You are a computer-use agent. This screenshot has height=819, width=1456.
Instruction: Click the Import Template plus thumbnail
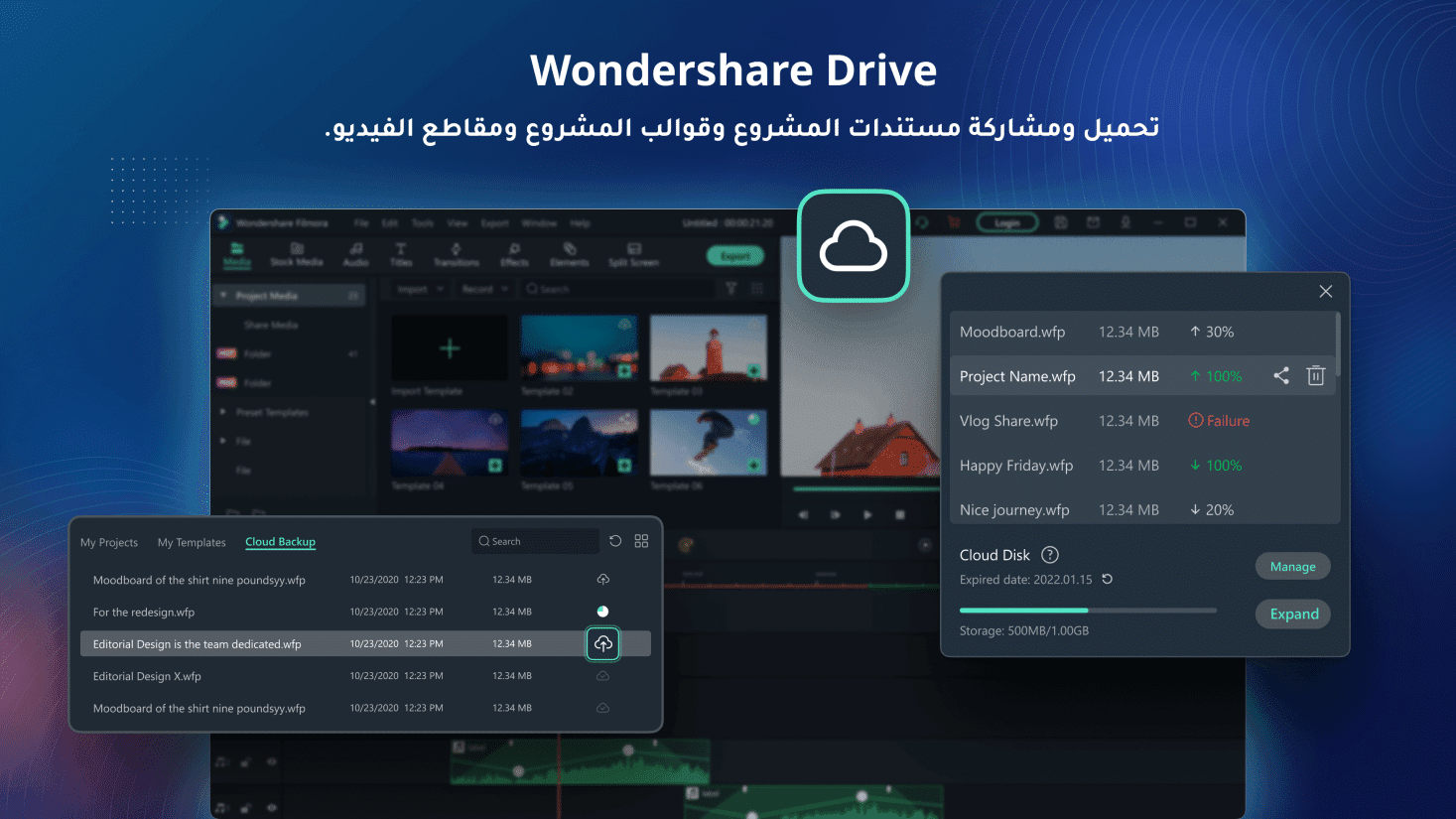coord(450,348)
